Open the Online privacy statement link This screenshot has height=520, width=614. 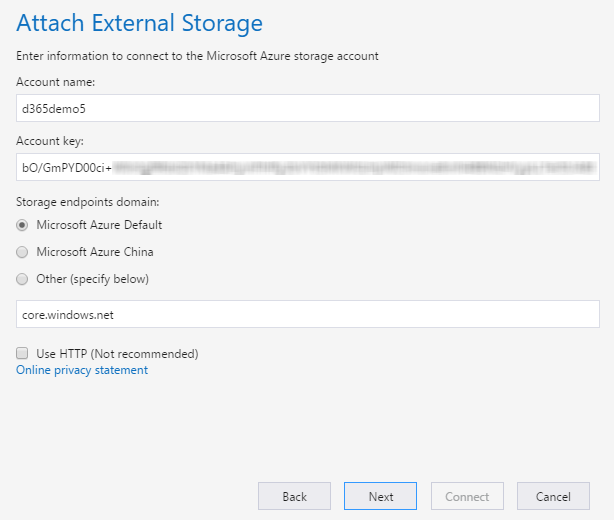[x=82, y=370]
